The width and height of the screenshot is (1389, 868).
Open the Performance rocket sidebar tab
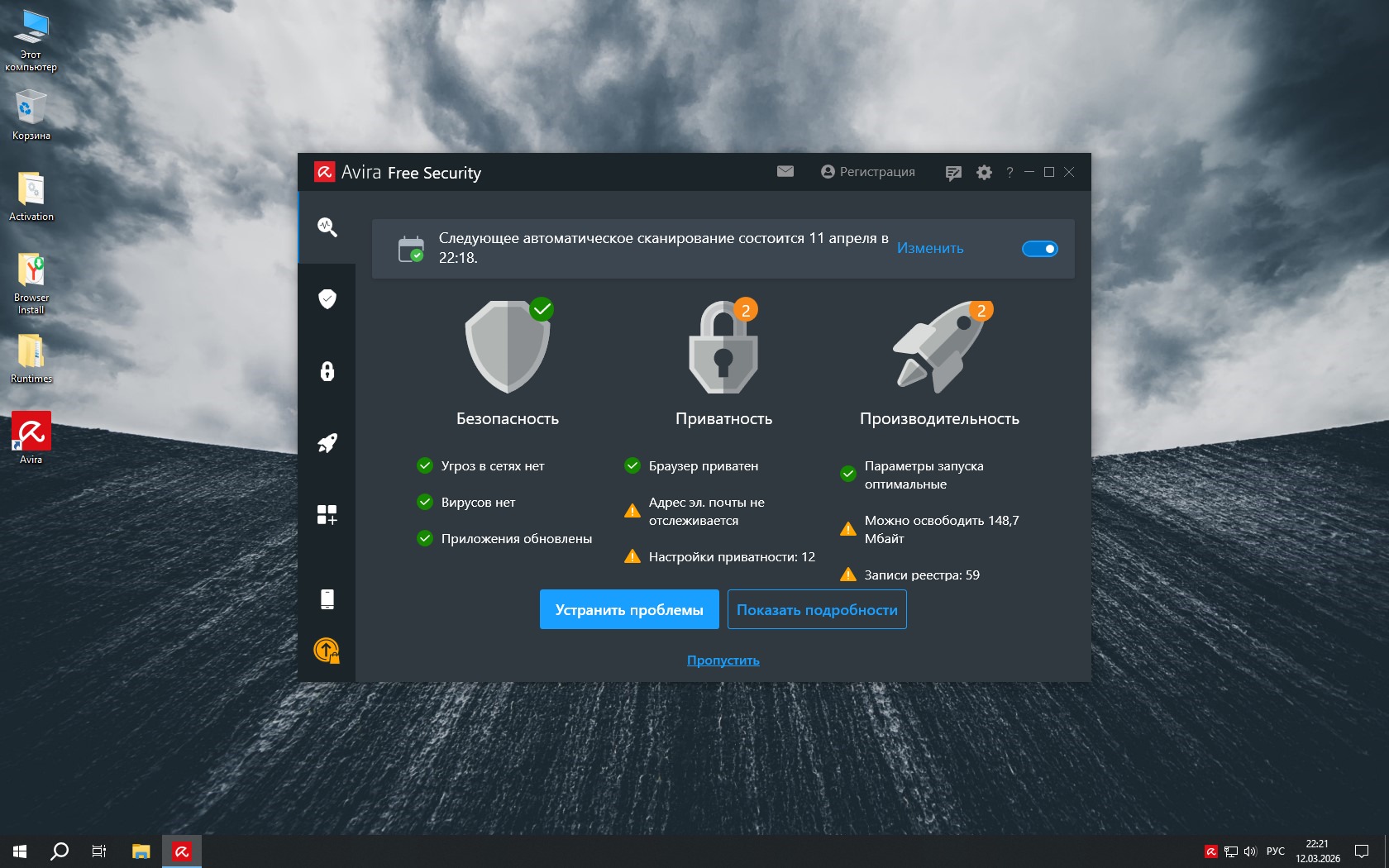tap(327, 443)
